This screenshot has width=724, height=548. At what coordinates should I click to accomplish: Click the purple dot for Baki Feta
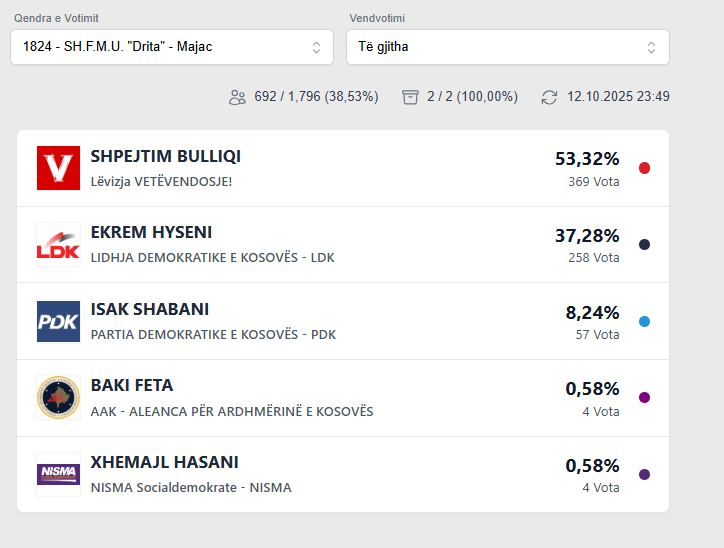coord(644,397)
